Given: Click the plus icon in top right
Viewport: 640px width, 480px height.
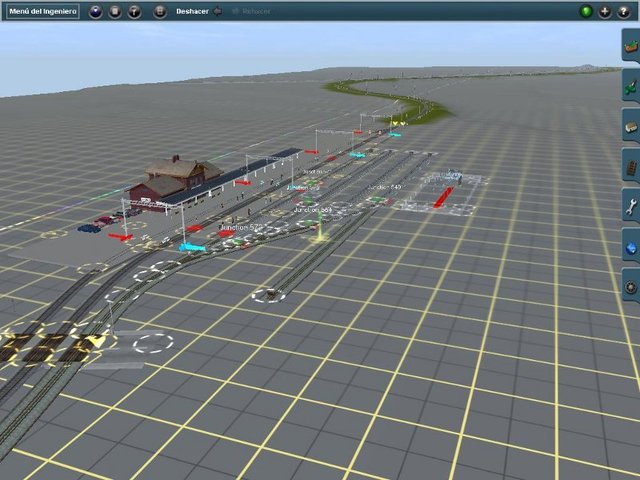Looking at the screenshot, I should point(605,11).
